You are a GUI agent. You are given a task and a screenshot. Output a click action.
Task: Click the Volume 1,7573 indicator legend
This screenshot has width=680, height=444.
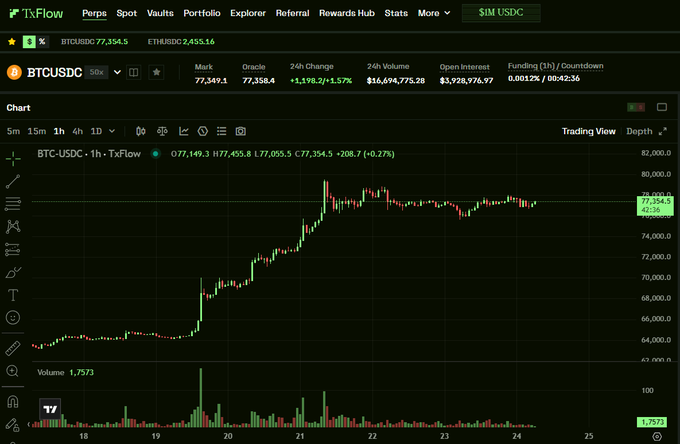coord(65,372)
